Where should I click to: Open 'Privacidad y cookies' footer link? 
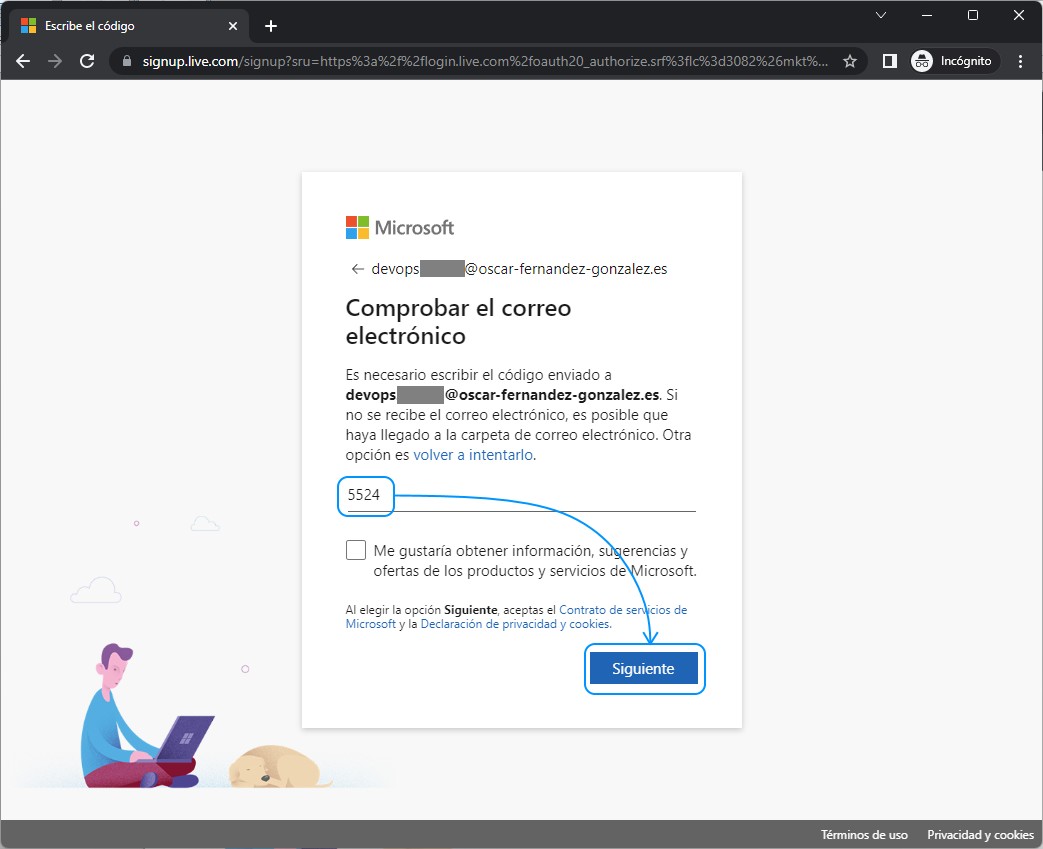click(x=980, y=835)
